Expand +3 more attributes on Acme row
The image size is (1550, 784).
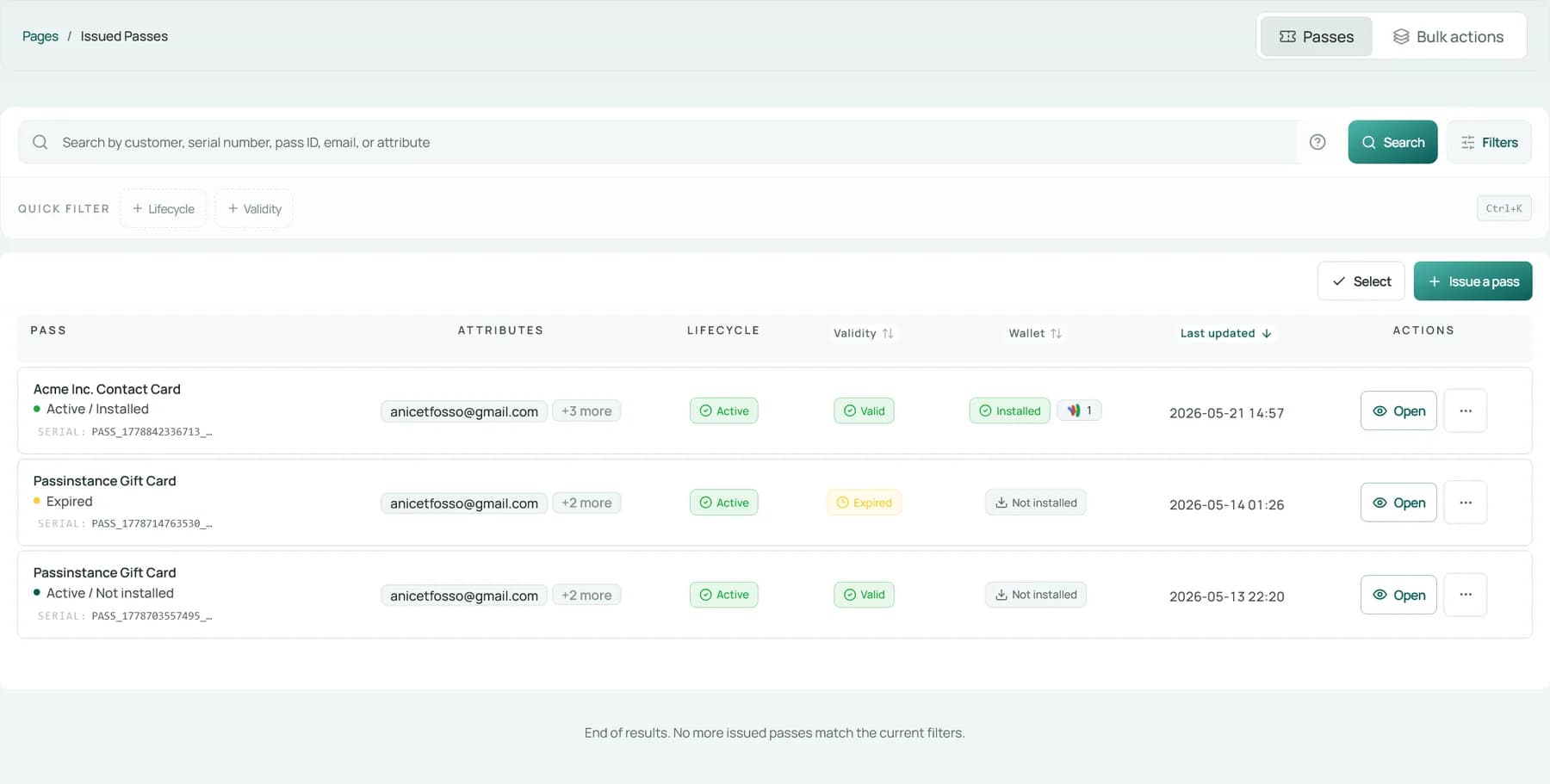(x=586, y=411)
